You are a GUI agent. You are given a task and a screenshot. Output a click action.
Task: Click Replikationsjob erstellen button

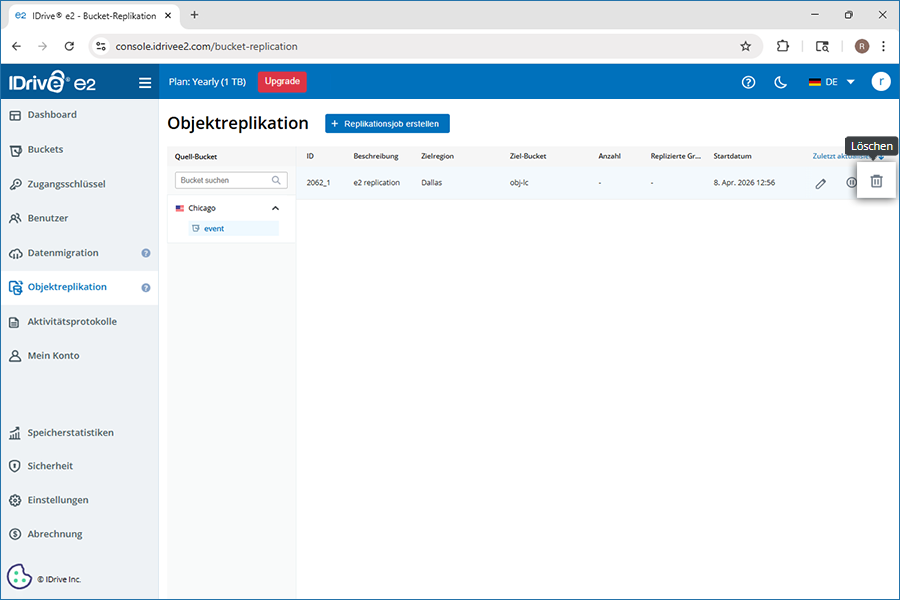388,123
